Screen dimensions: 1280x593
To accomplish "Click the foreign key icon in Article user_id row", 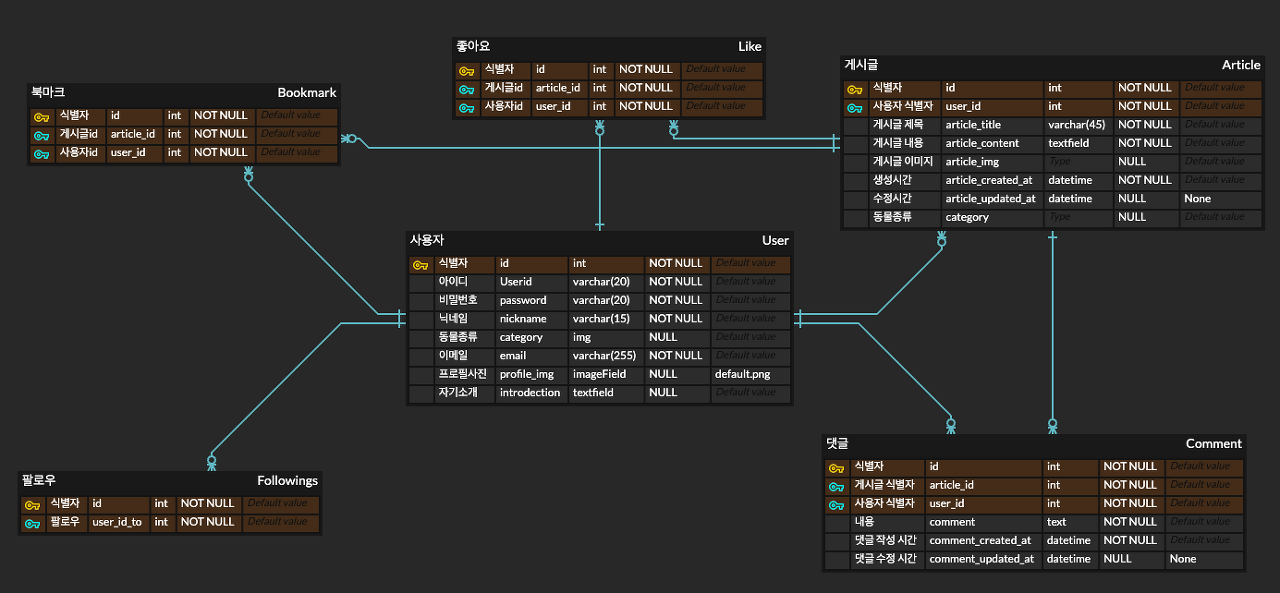I will pyautogui.click(x=854, y=107).
